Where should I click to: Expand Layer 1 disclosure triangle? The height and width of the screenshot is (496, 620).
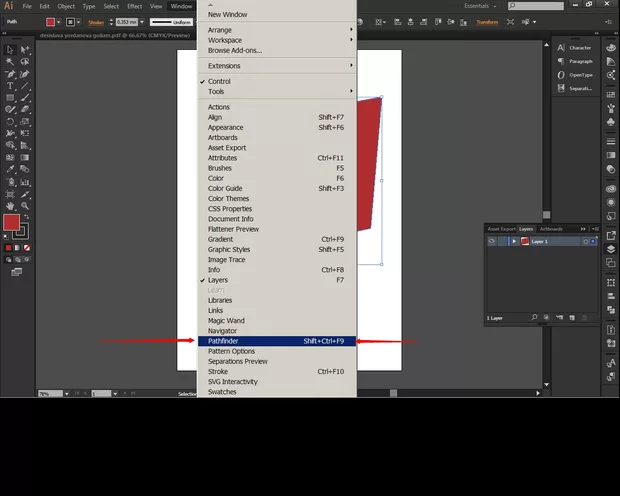(x=514, y=241)
